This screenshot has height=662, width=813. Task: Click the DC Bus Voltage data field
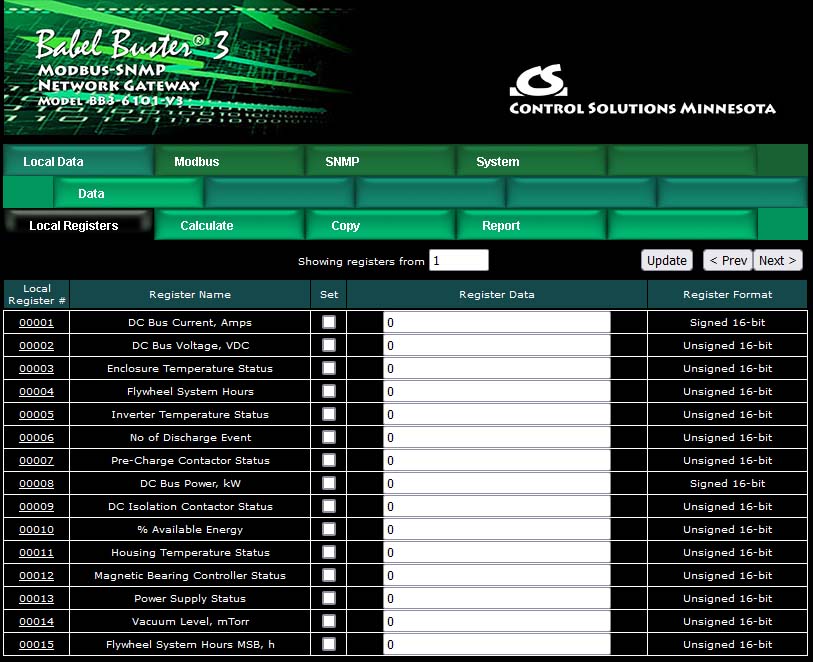[x=497, y=345]
